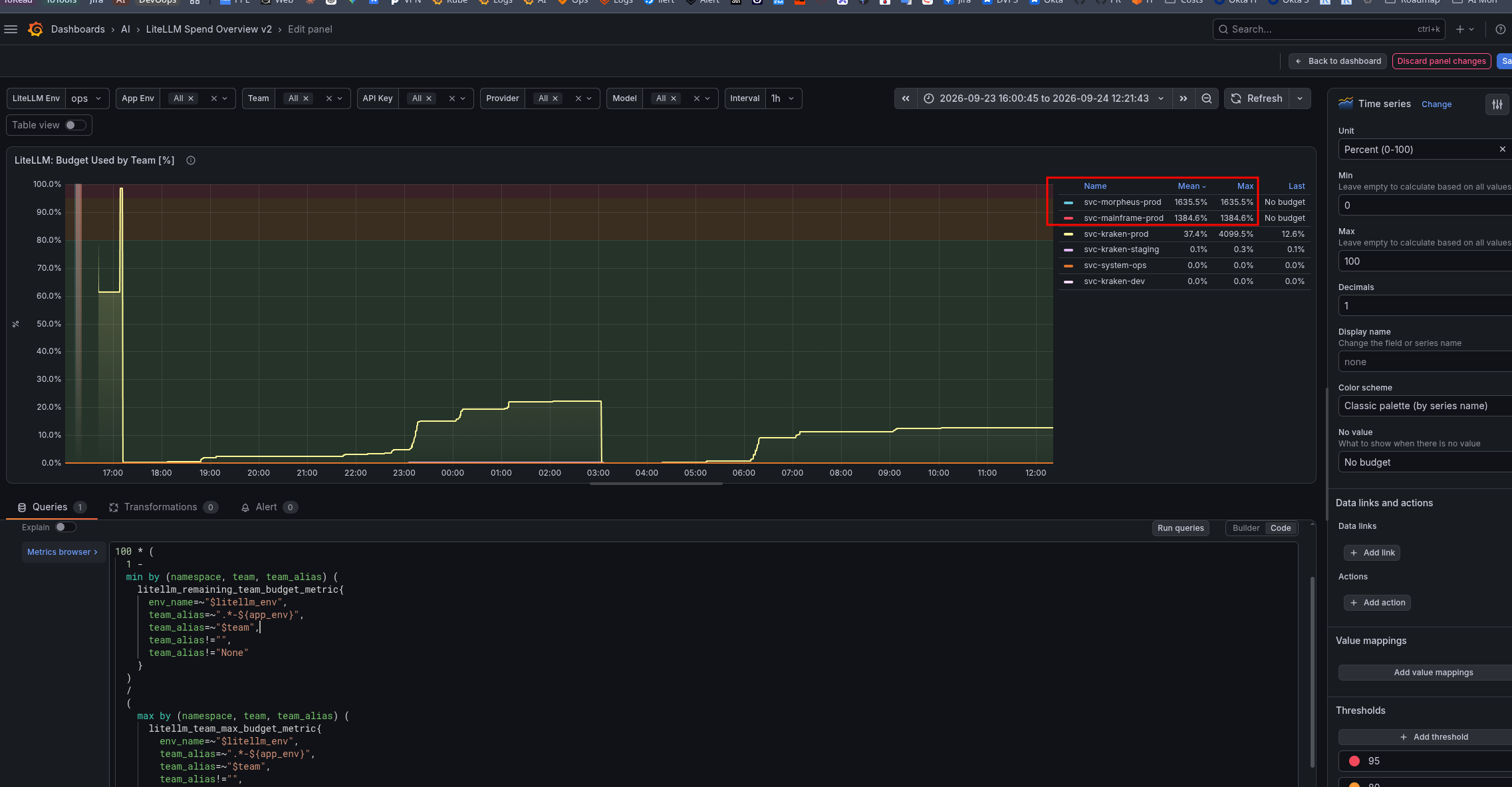Click the clock icon in time picker
The width and height of the screenshot is (1512, 787).
(x=929, y=98)
